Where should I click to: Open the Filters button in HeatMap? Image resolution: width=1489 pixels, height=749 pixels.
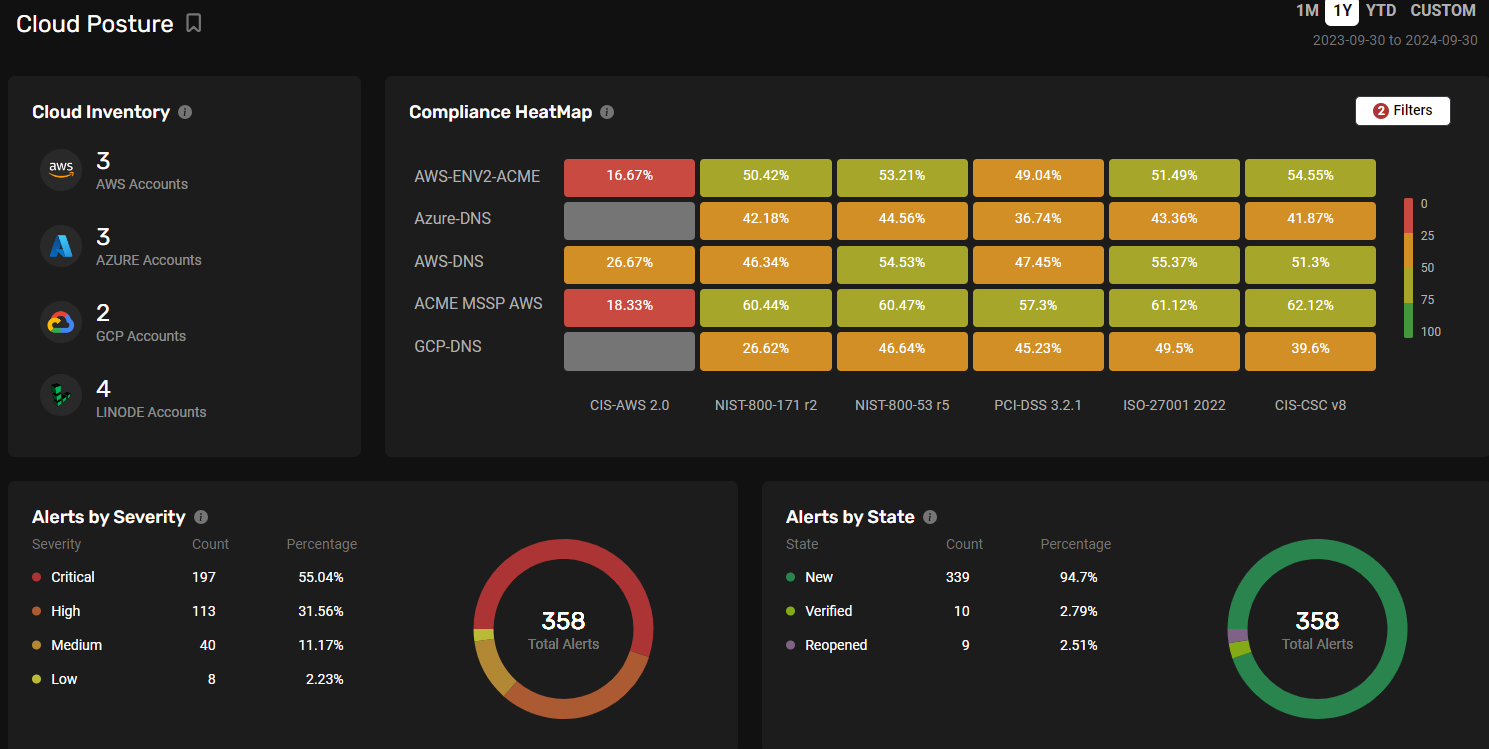pyautogui.click(x=1402, y=111)
